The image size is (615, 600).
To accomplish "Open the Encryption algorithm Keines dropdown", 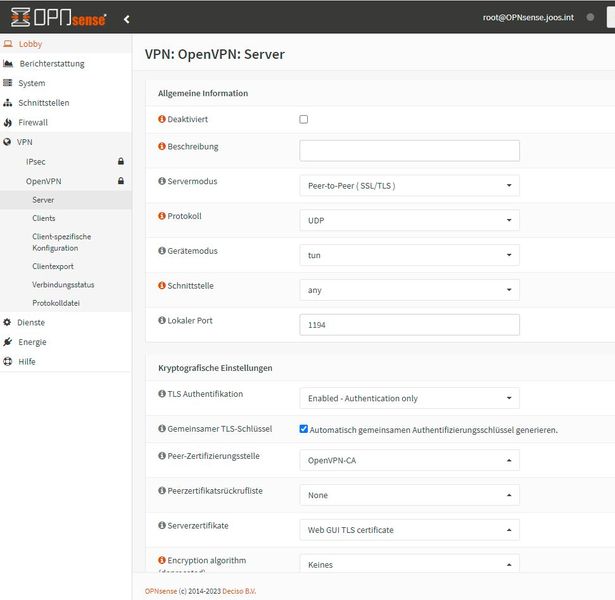I will pyautogui.click(x=409, y=564).
